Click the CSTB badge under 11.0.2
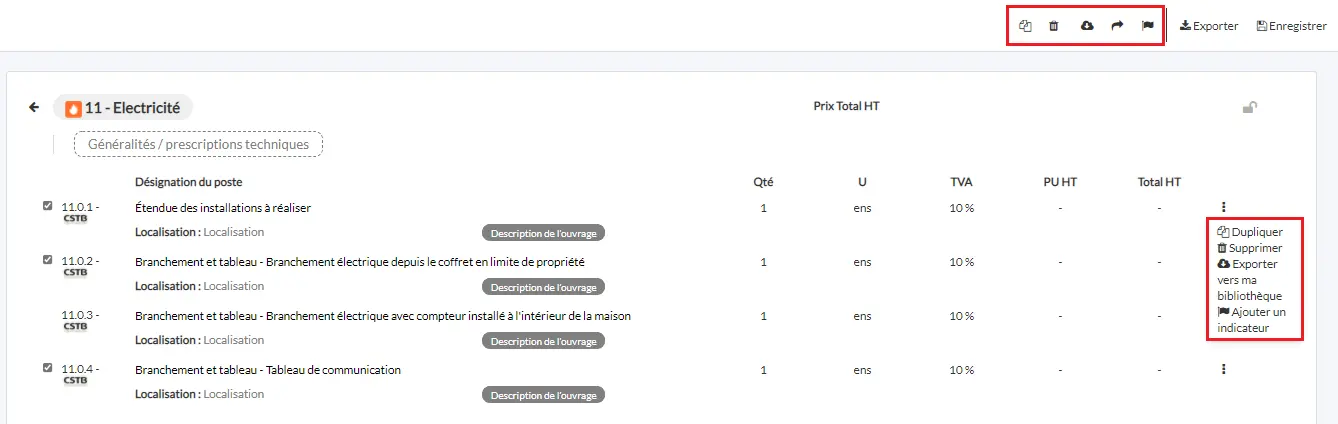 tap(75, 272)
